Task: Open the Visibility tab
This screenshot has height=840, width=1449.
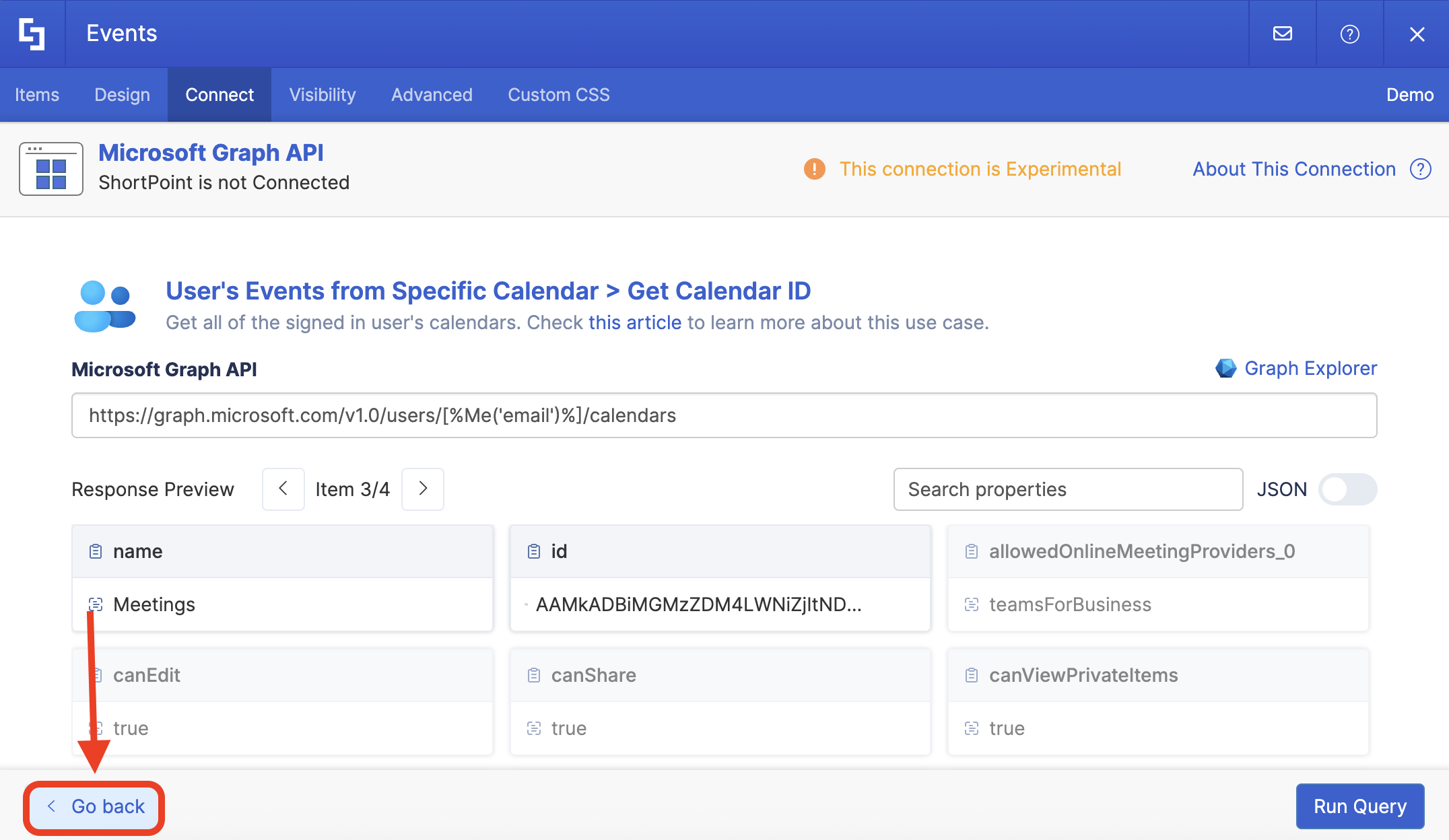Action: (x=323, y=95)
